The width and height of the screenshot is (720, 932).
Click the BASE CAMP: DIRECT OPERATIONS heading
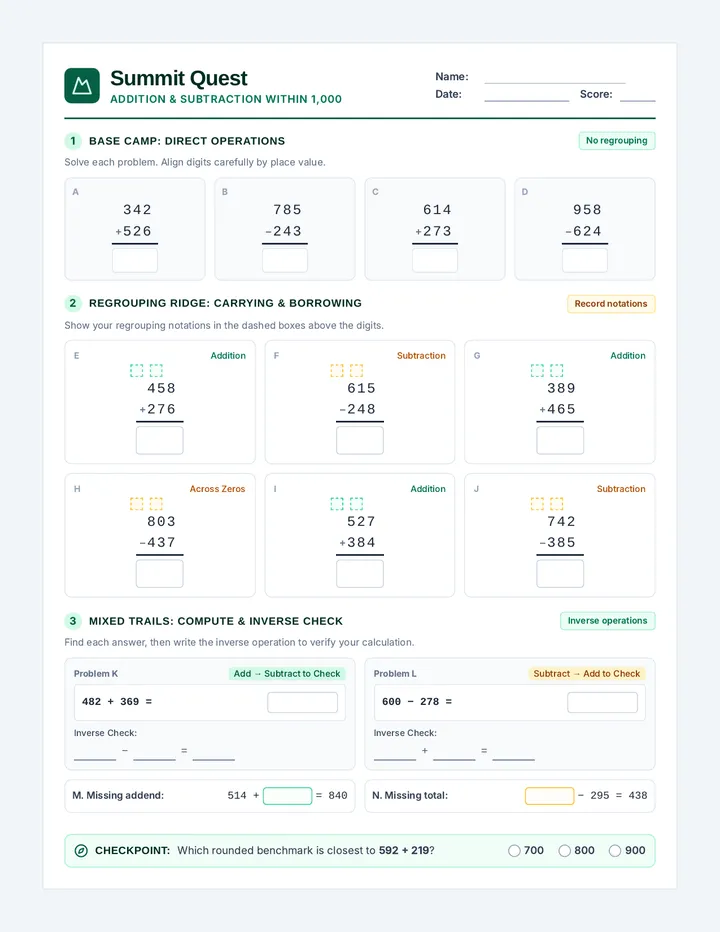click(x=187, y=141)
